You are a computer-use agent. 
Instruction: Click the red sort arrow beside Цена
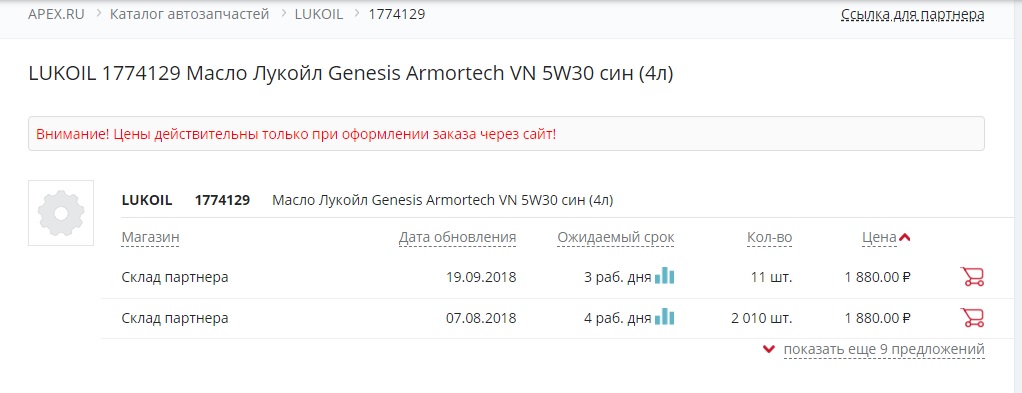pyautogui.click(x=904, y=238)
